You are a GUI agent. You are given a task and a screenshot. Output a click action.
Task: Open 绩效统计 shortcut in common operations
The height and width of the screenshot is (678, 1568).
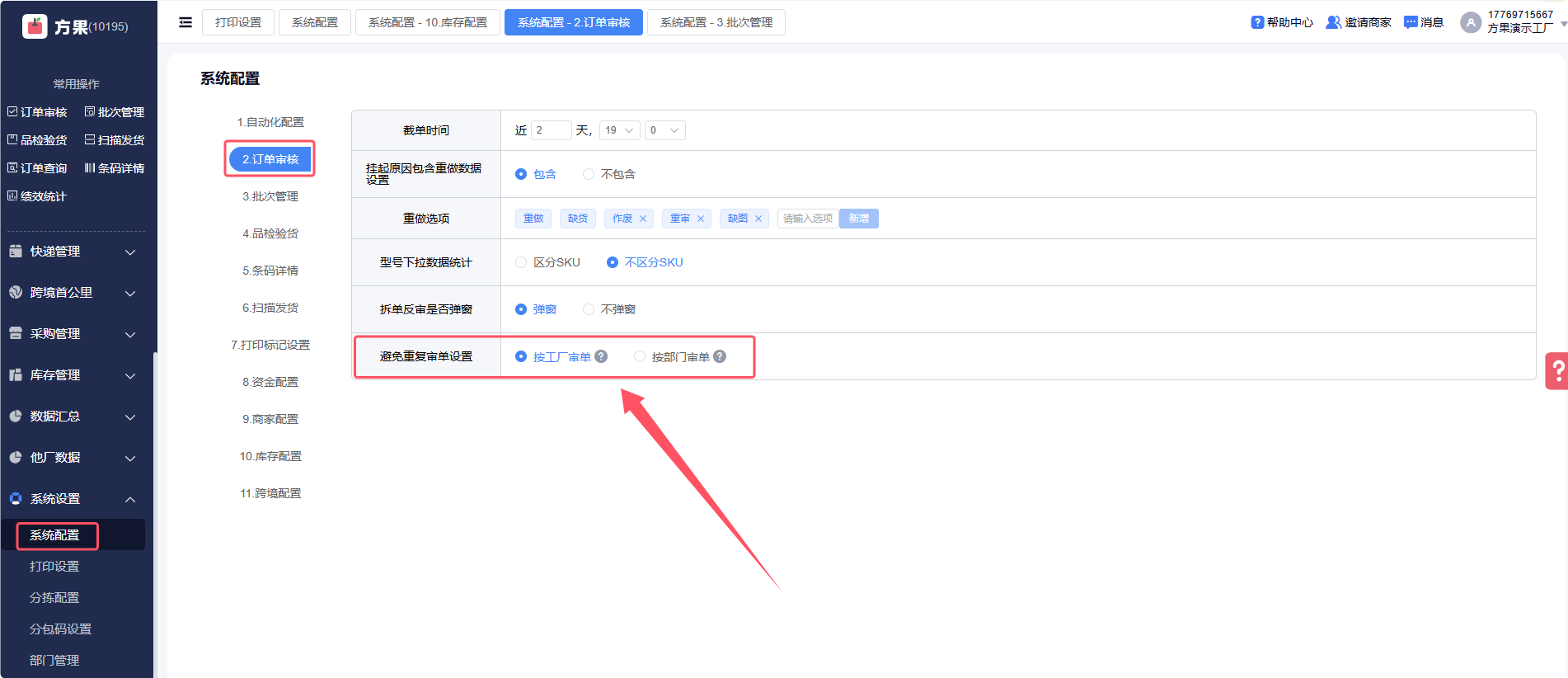(36, 196)
